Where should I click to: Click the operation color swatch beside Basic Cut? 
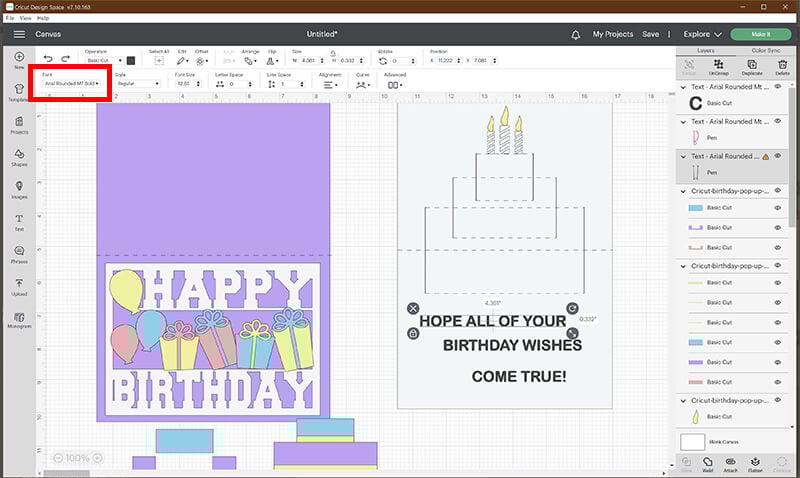131,60
